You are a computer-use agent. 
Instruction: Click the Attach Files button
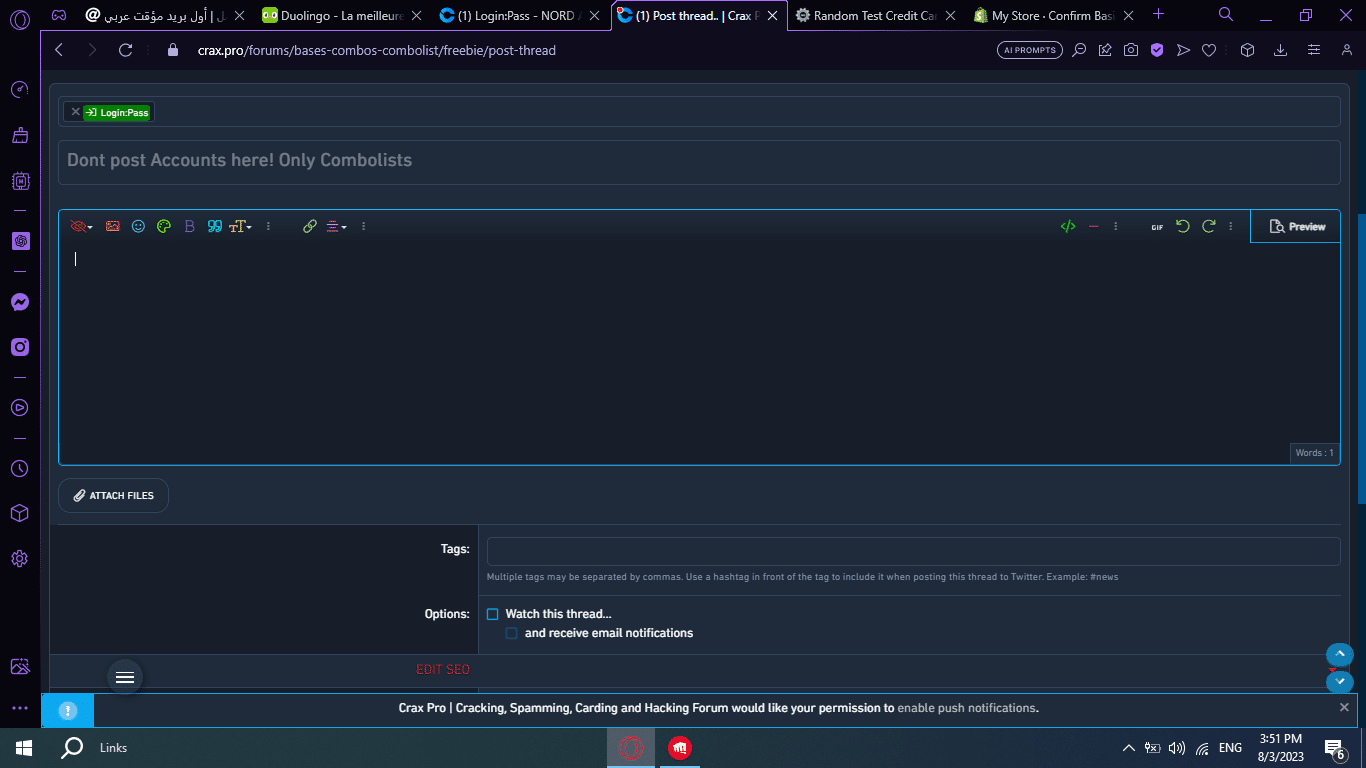pyautogui.click(x=114, y=495)
